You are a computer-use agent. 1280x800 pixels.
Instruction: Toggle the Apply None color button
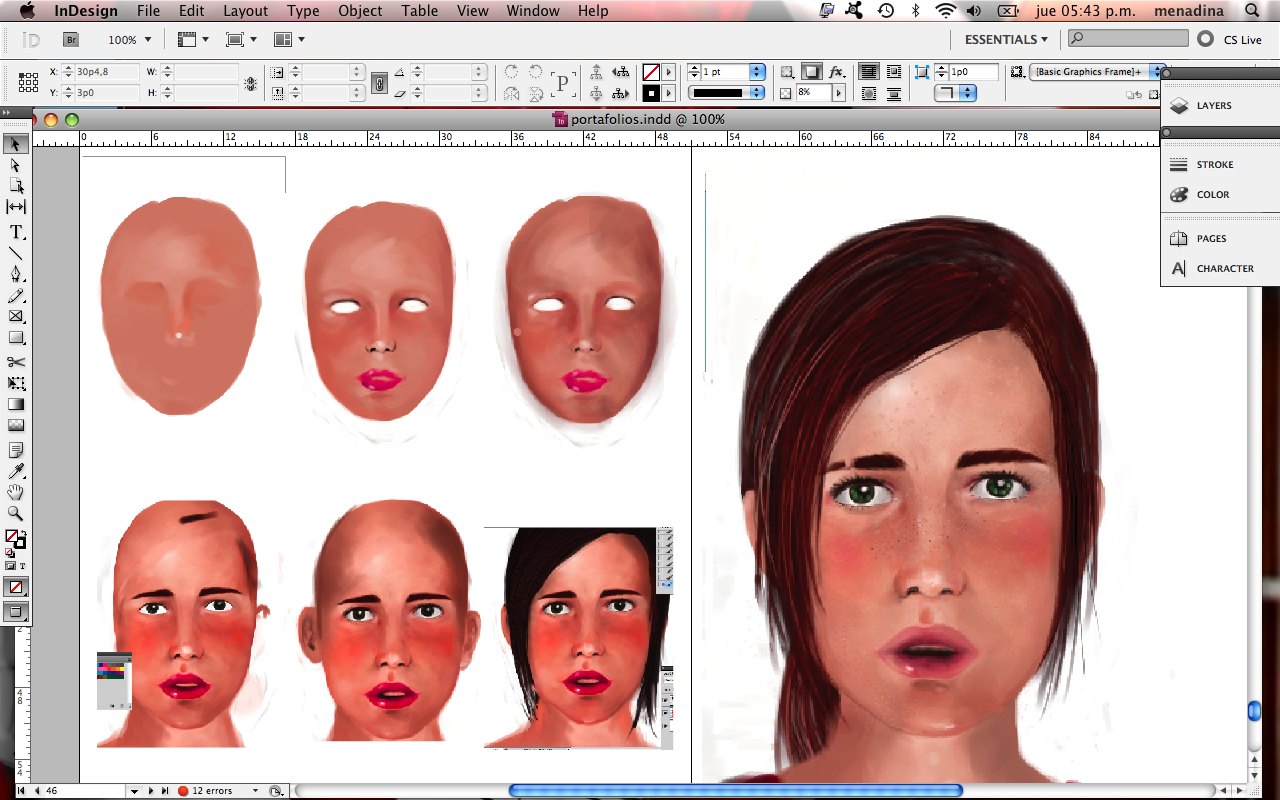tap(15, 587)
